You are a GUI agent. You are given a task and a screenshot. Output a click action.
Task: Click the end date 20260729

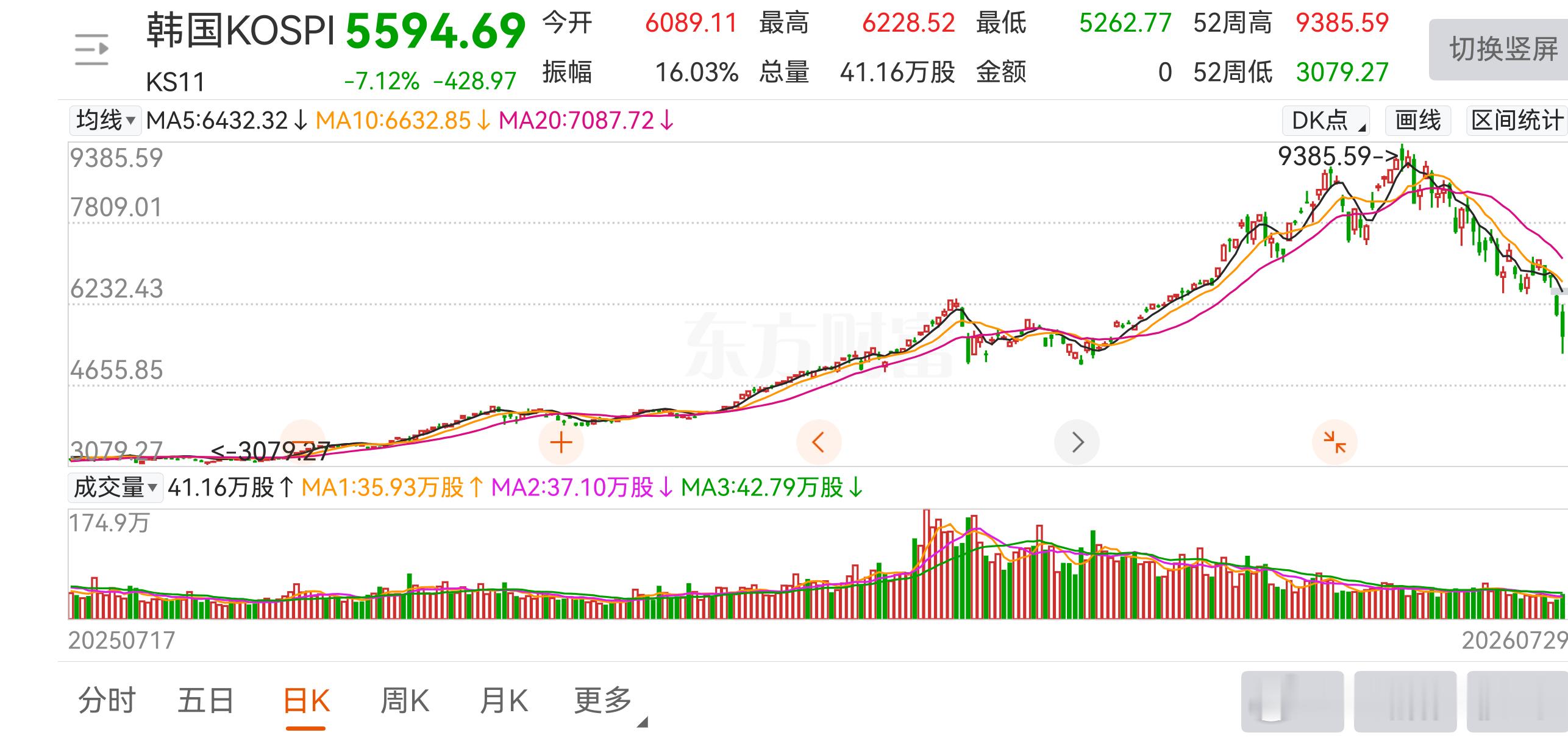1514,640
